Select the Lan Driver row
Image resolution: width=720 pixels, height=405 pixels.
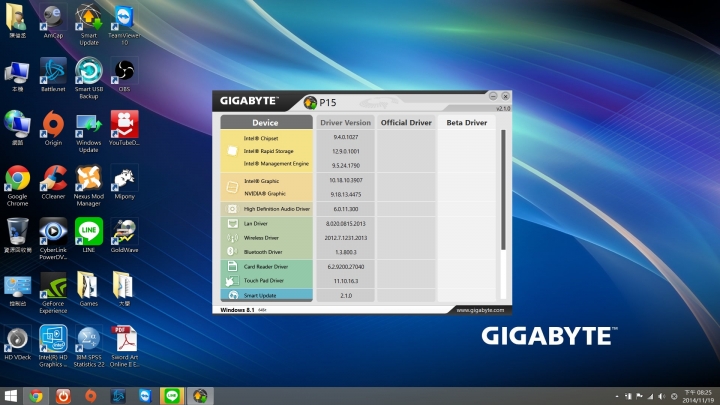(266, 224)
